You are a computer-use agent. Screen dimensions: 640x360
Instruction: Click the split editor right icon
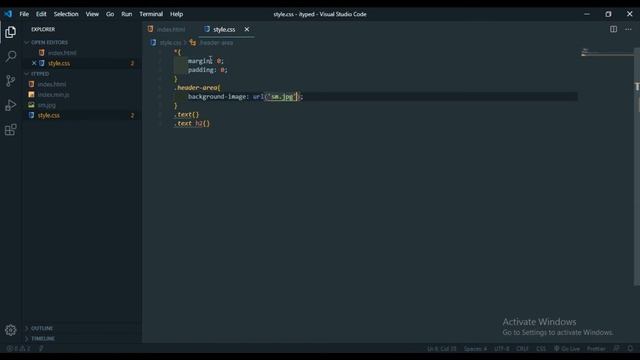click(613, 29)
